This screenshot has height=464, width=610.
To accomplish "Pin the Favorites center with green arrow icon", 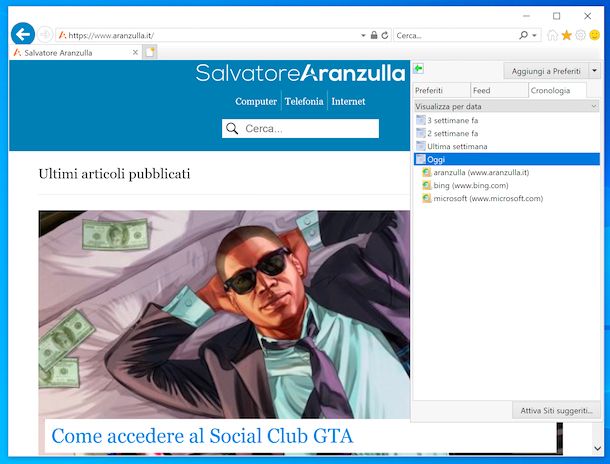I will (418, 69).
